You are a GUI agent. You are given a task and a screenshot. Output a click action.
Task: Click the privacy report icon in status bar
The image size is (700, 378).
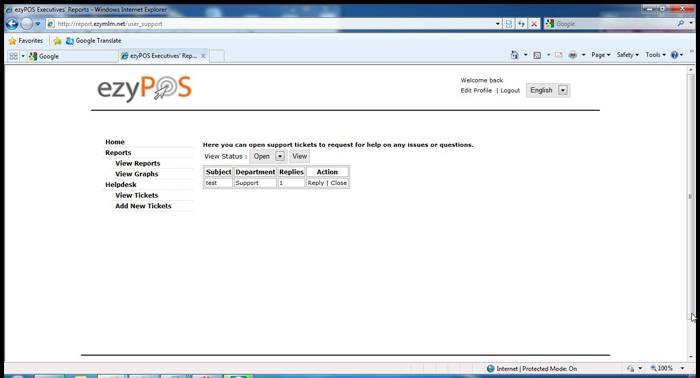[x=630, y=369]
